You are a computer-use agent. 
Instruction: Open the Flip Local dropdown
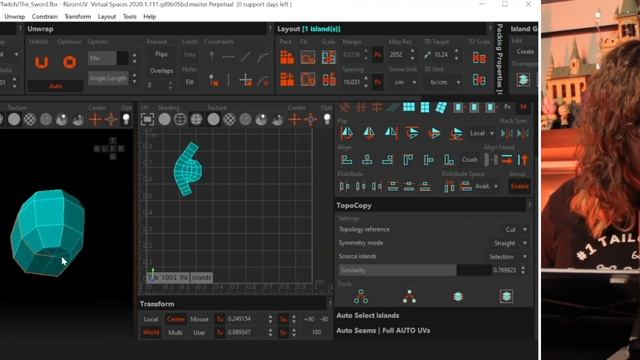pyautogui.click(x=482, y=133)
